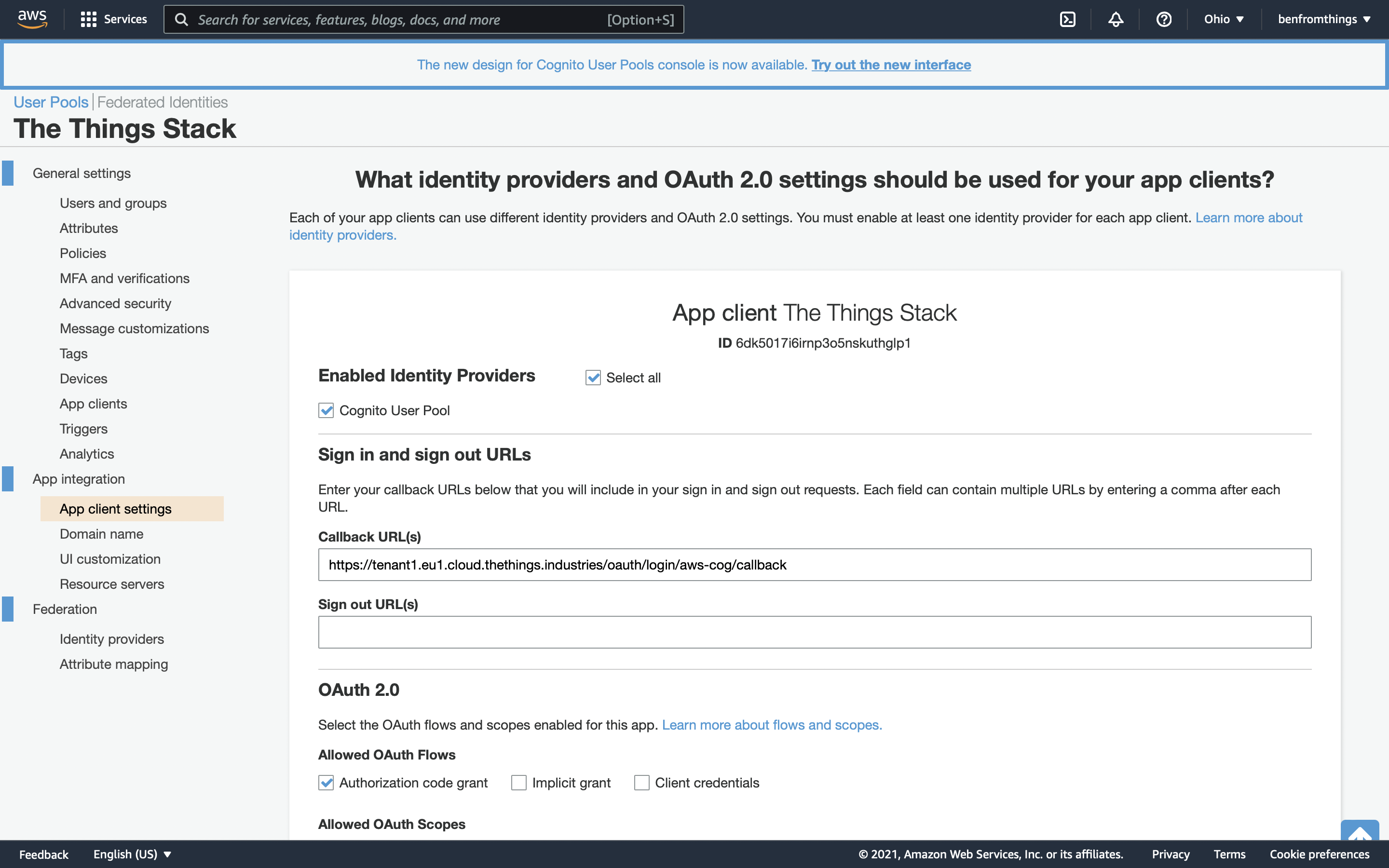Click Try out the new interface link
Screen dimensions: 1389x868
[891, 65]
